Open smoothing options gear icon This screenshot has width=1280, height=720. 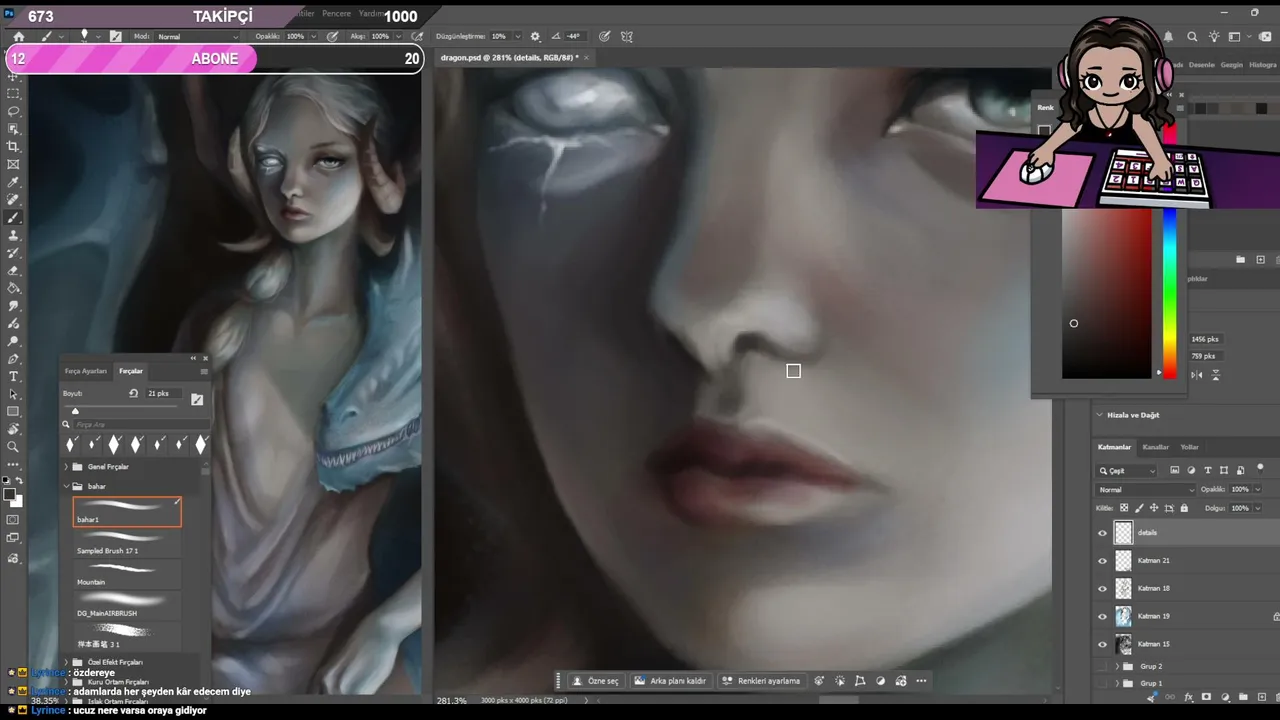[x=535, y=37]
